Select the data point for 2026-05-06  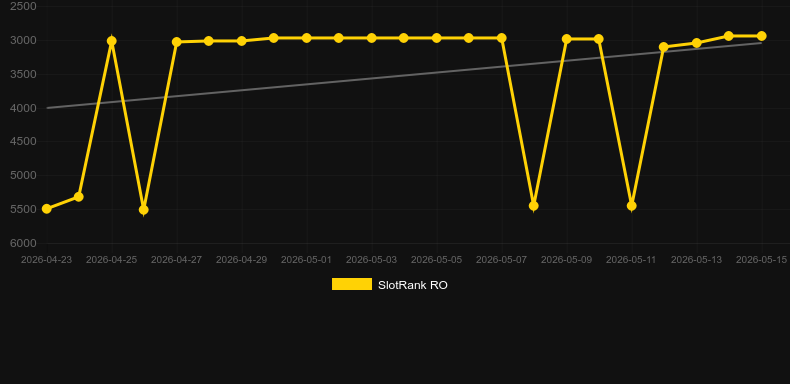coord(469,38)
